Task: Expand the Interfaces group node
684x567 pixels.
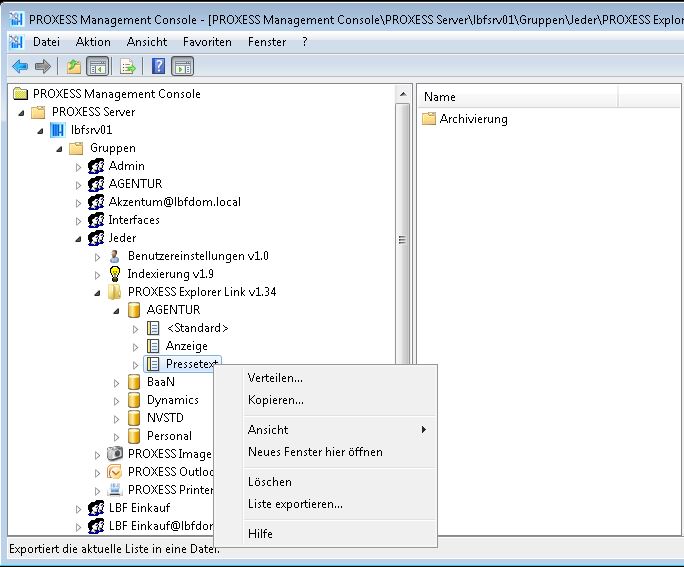Action: pyautogui.click(x=78, y=221)
